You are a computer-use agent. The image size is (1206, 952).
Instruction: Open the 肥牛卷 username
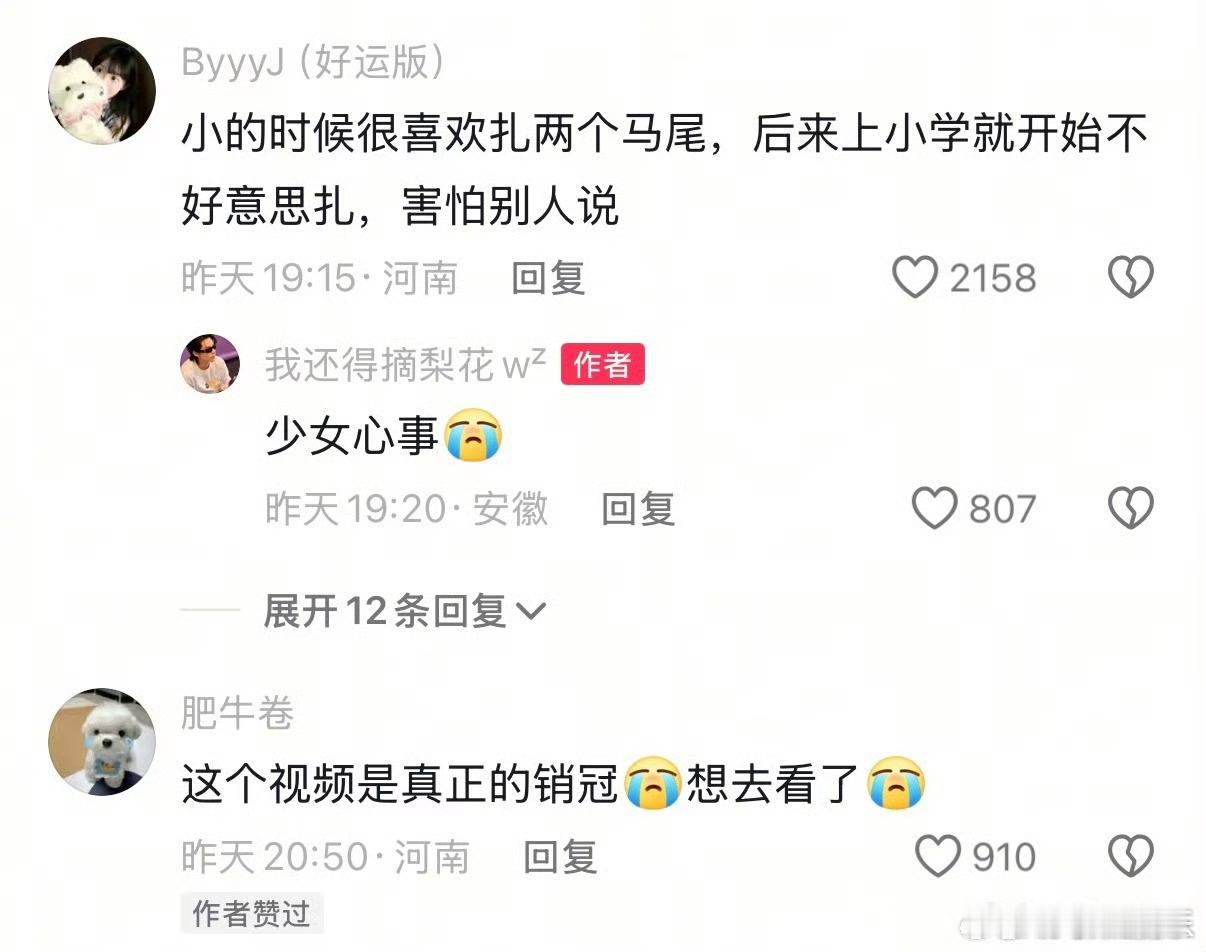tap(237, 714)
